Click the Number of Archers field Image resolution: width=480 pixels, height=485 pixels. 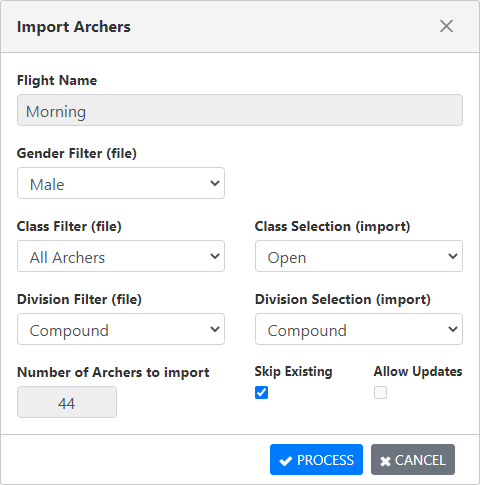click(67, 402)
